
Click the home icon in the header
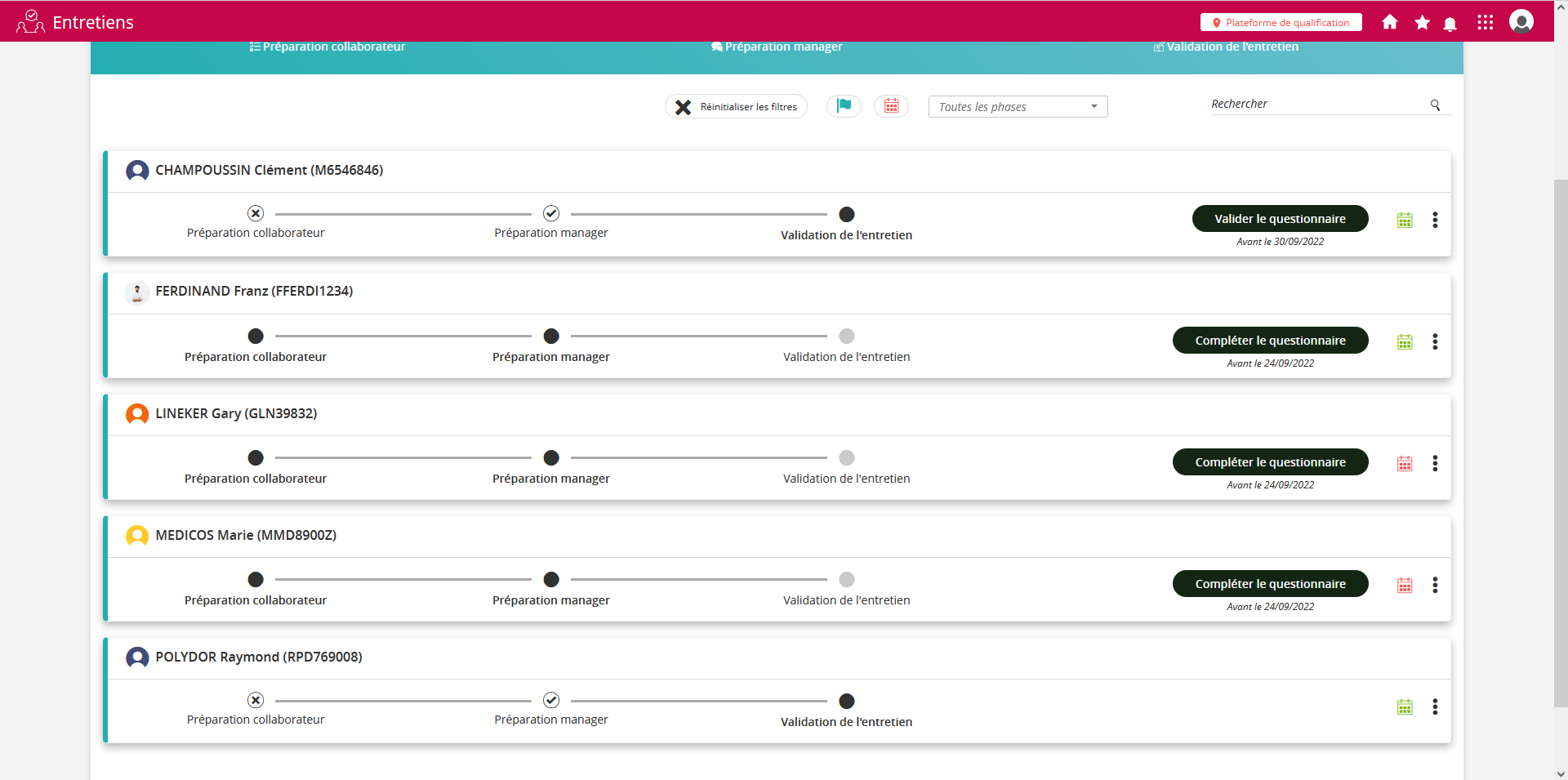click(x=1389, y=23)
